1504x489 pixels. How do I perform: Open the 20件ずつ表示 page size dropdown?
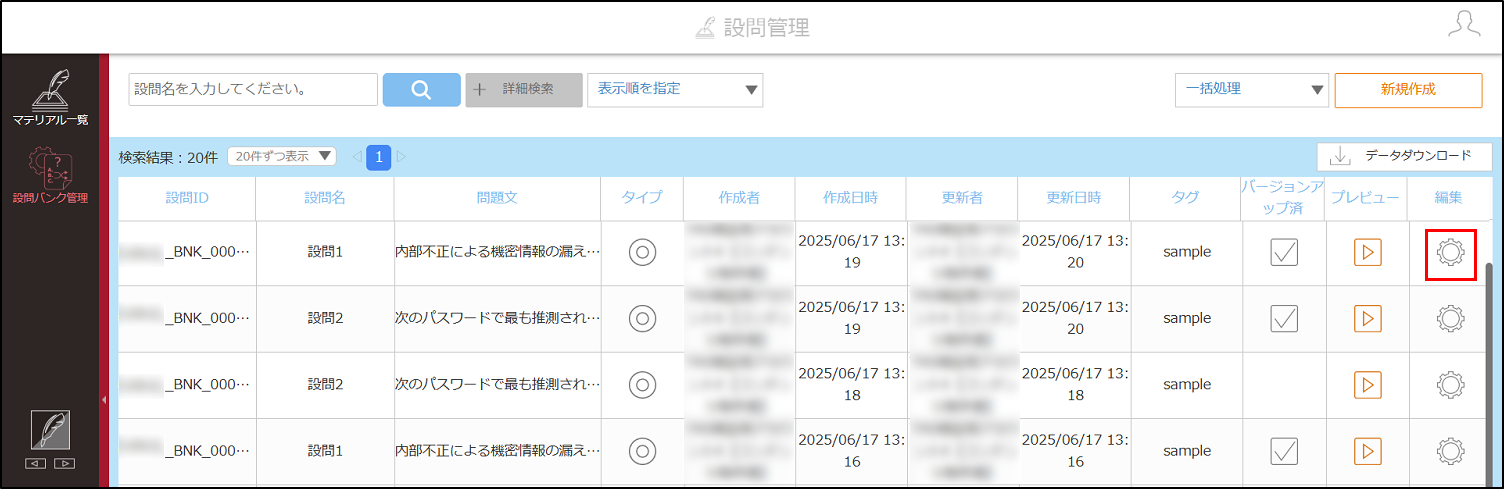(x=282, y=156)
